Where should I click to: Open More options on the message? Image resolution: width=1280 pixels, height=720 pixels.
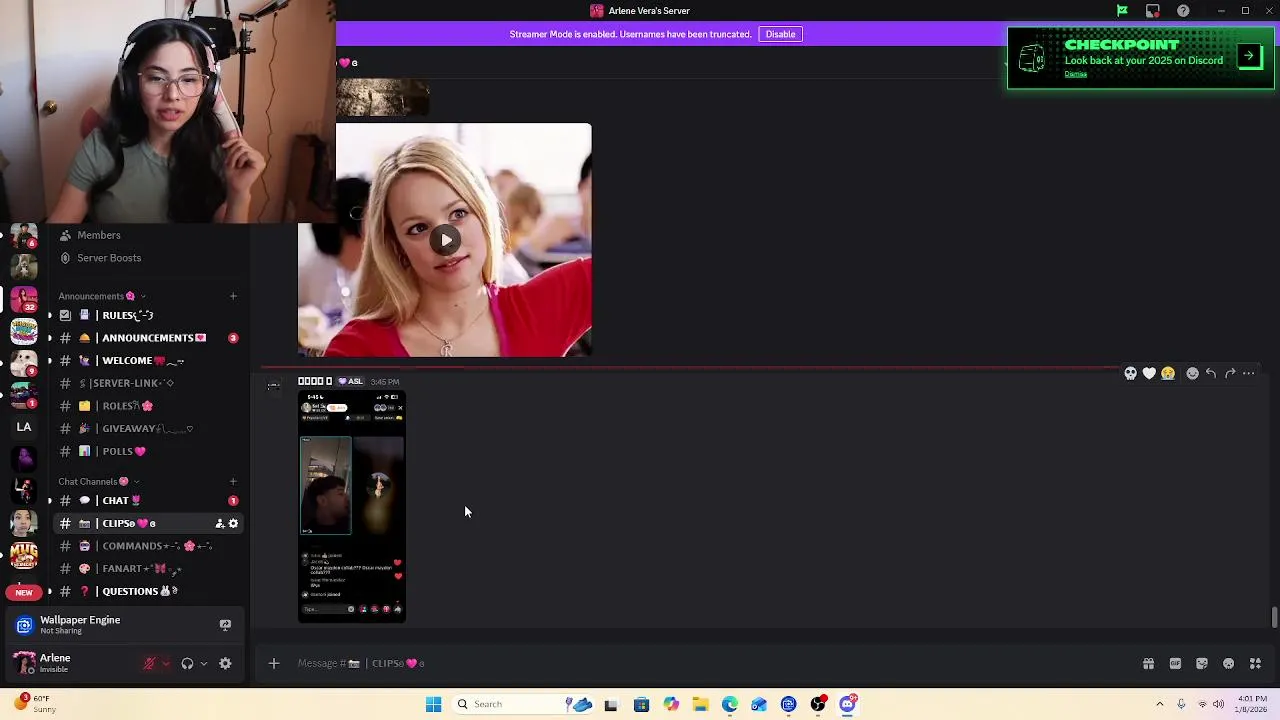point(1249,373)
